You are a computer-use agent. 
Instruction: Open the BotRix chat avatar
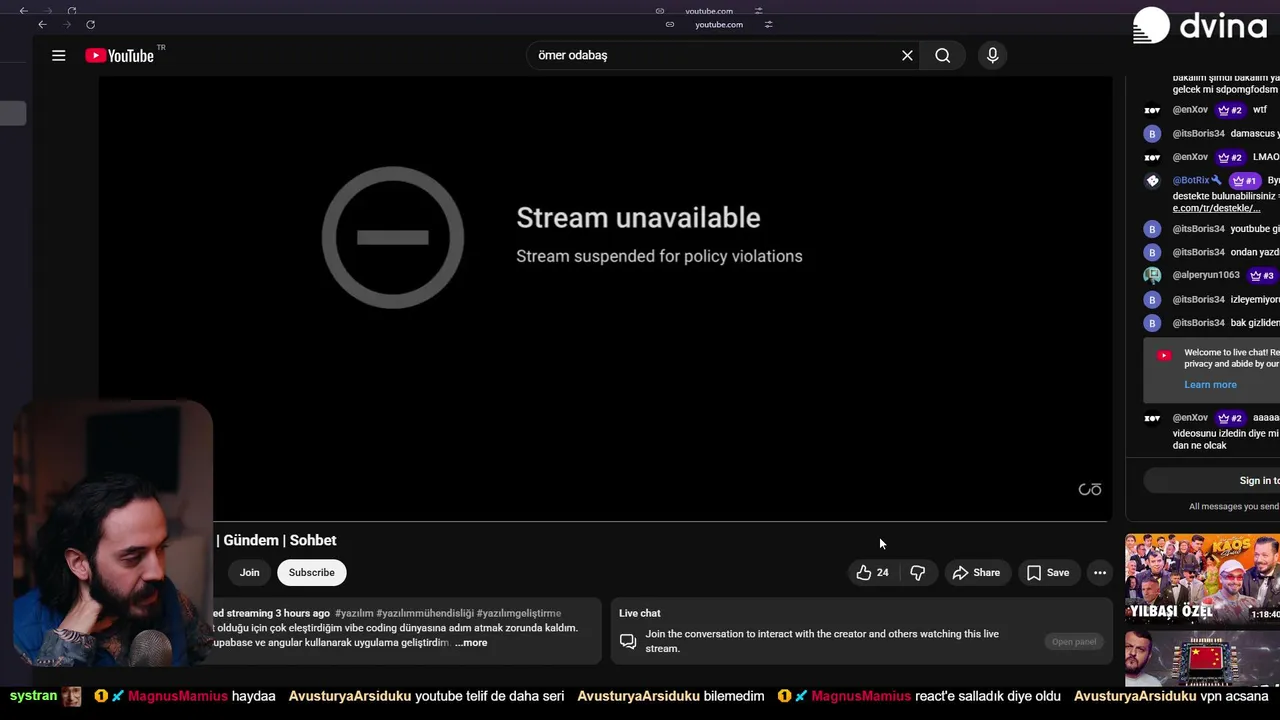coord(1152,181)
